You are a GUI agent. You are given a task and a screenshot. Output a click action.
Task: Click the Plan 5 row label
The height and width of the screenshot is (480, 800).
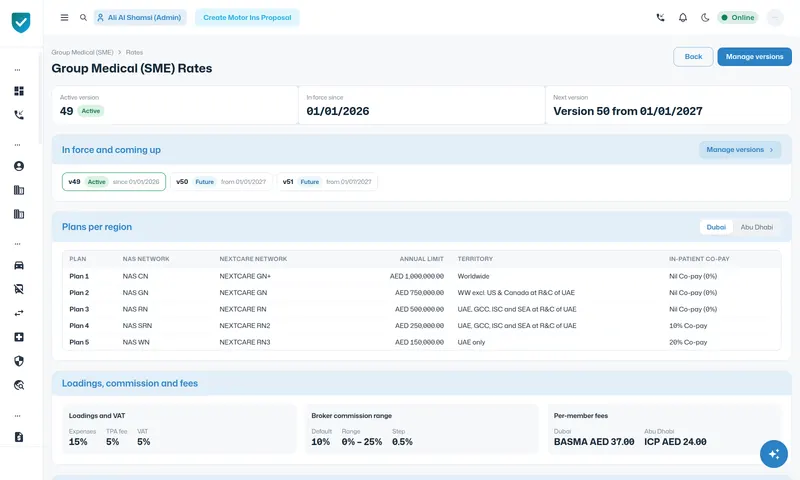(79, 342)
